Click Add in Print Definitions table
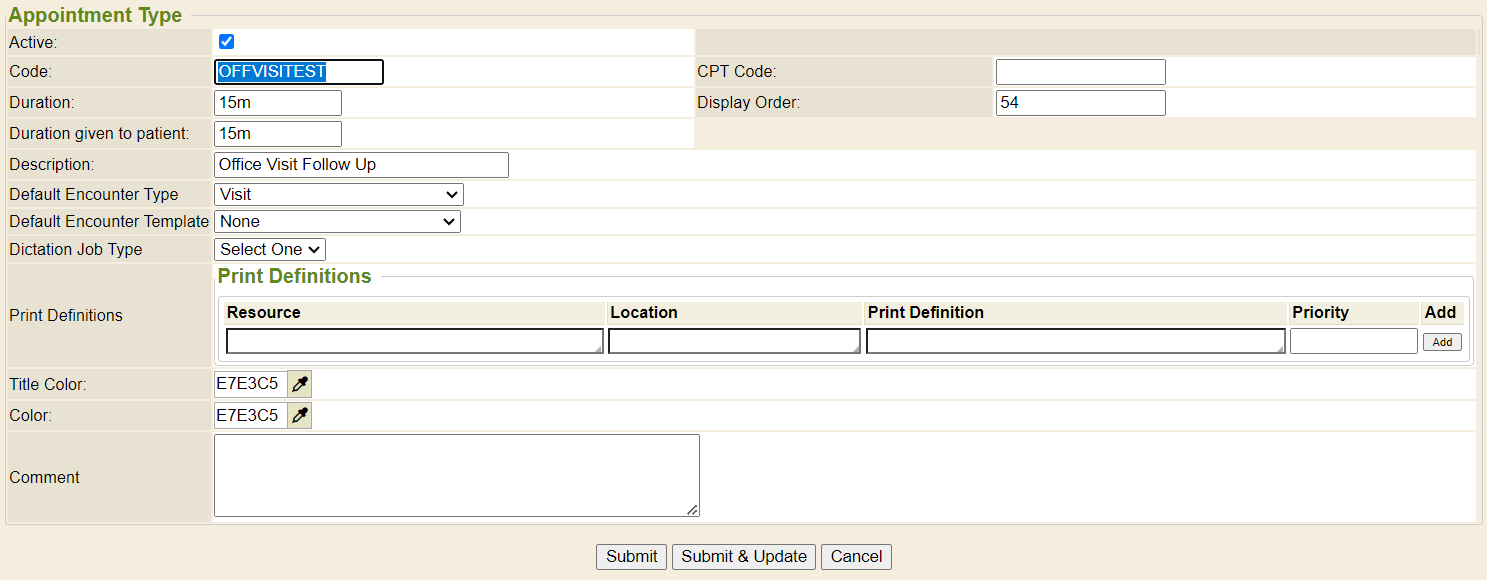 tap(1442, 342)
